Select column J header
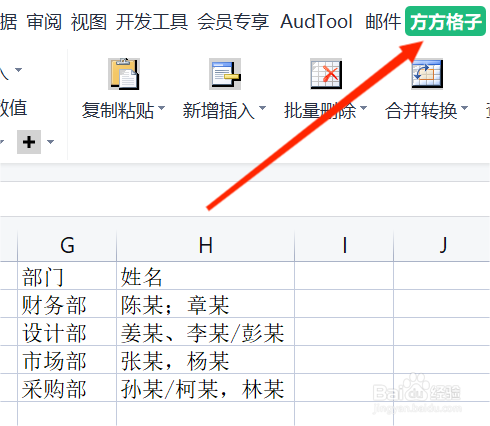 pos(442,245)
